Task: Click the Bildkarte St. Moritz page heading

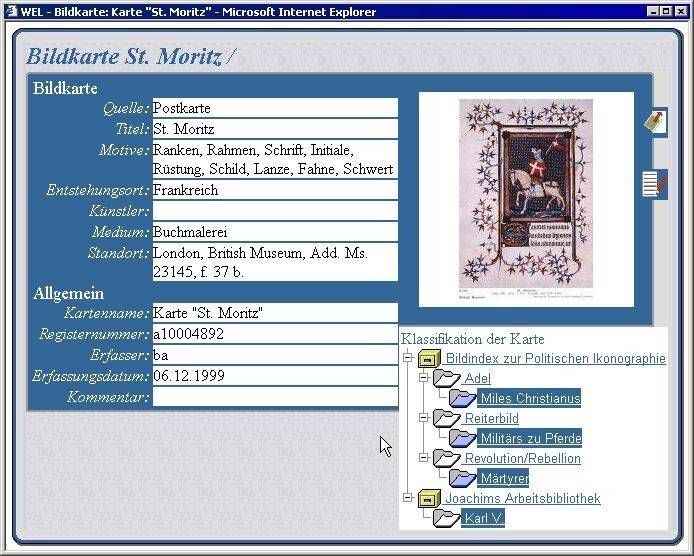Action: coord(131,57)
